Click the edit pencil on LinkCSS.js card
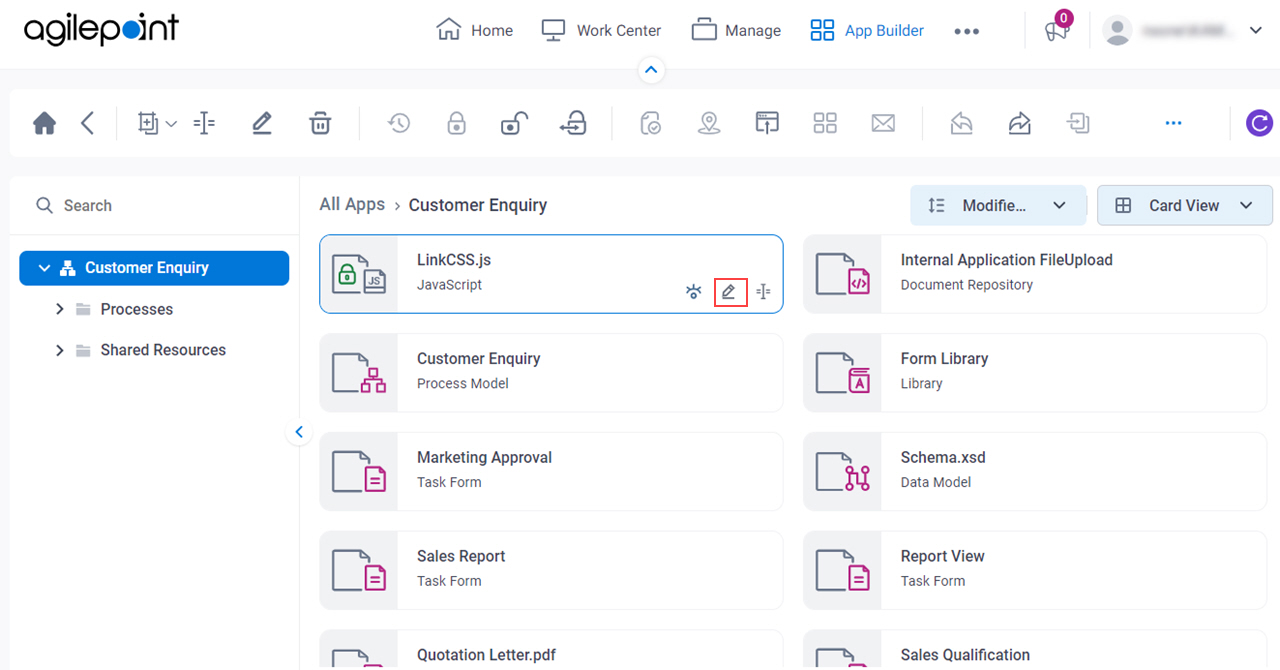 730,292
